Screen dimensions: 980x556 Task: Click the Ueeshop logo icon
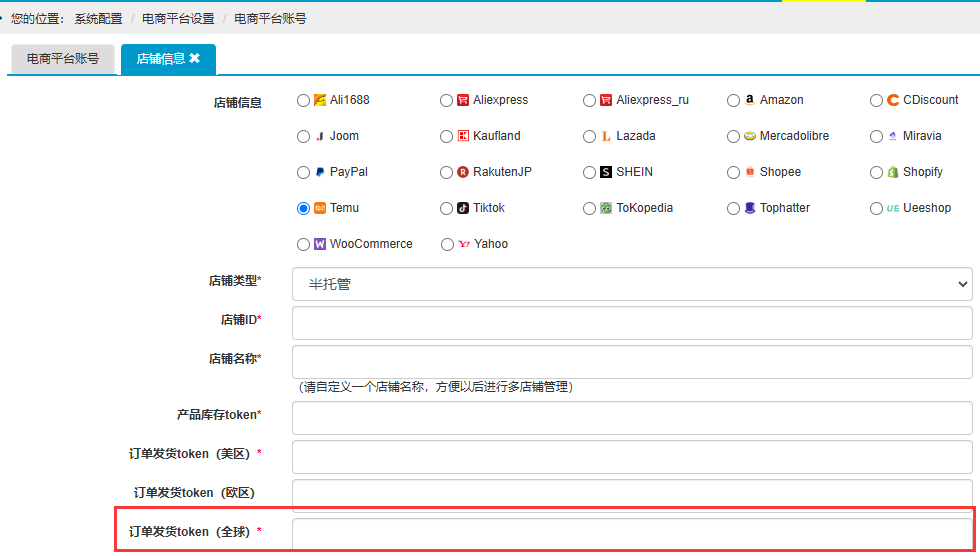[x=892, y=208]
